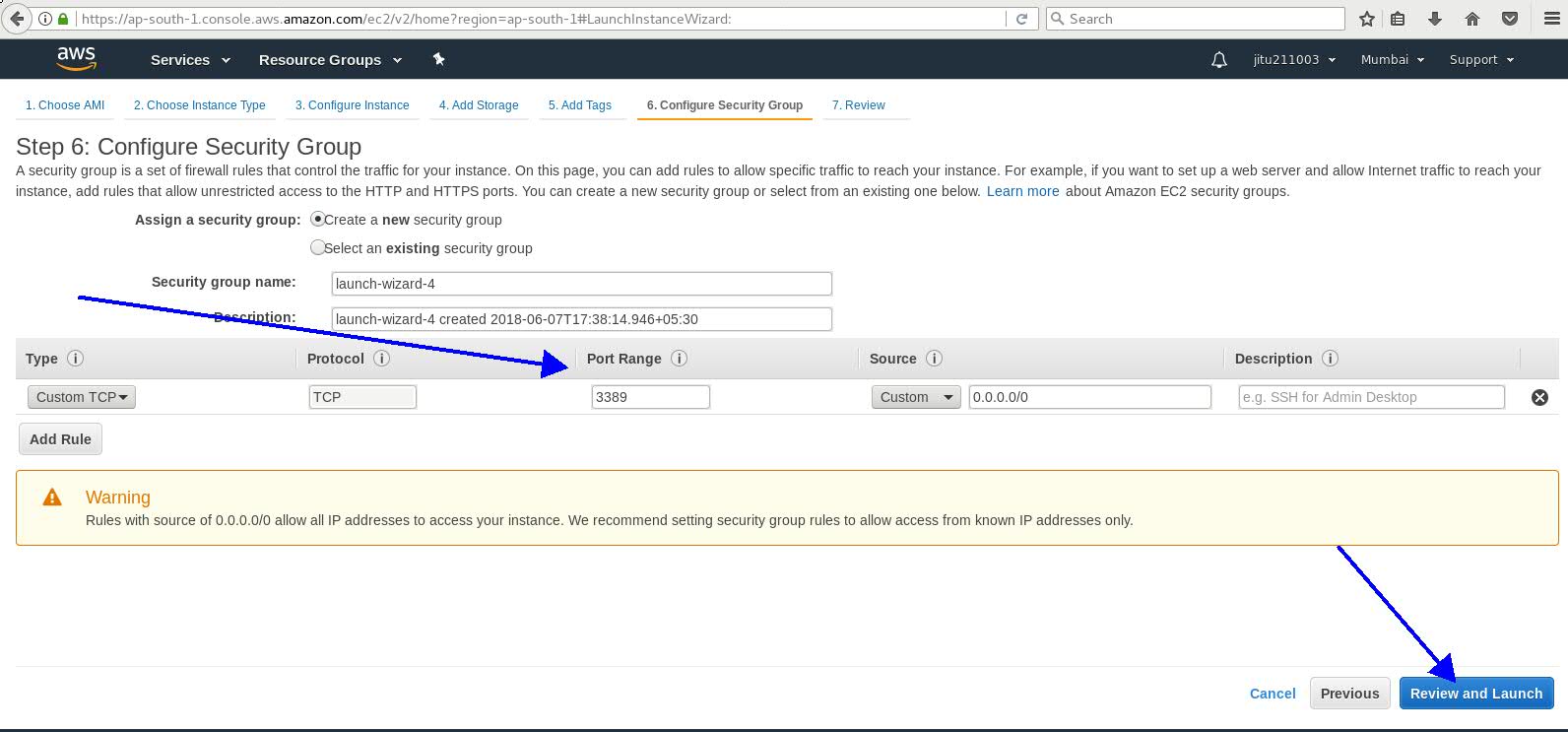This screenshot has height=732, width=1568.
Task: Expand the Resource Groups dropdown
Action: 330,60
